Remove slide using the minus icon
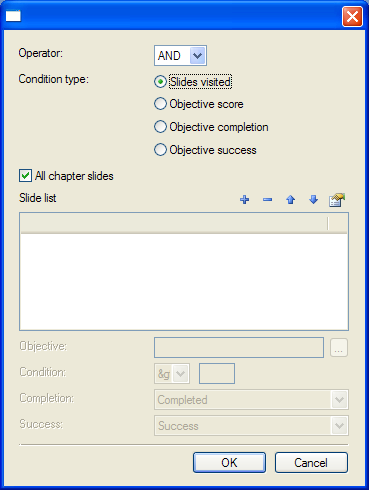 [267, 200]
